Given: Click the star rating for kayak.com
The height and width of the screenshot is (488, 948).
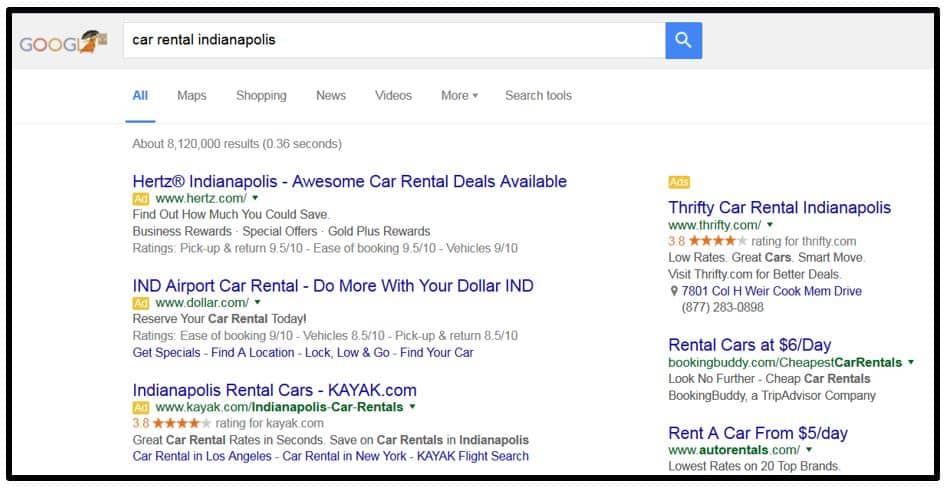Looking at the screenshot, I should (181, 423).
